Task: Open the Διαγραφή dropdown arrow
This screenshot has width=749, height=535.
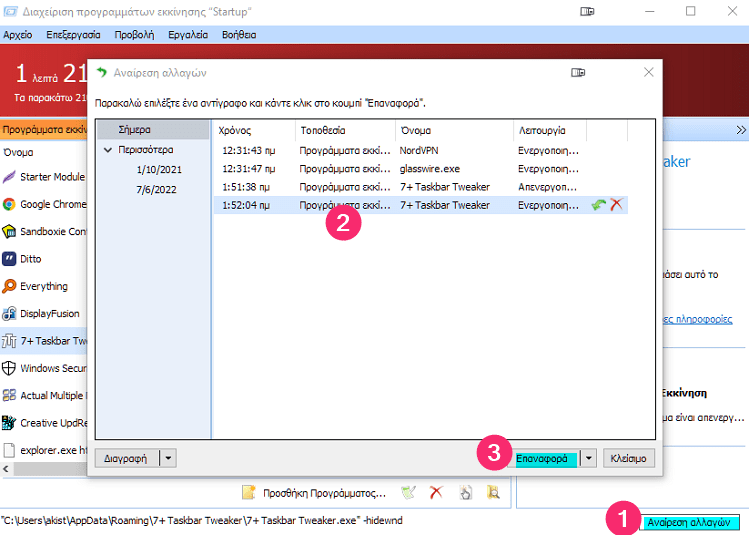Action: coord(168,458)
